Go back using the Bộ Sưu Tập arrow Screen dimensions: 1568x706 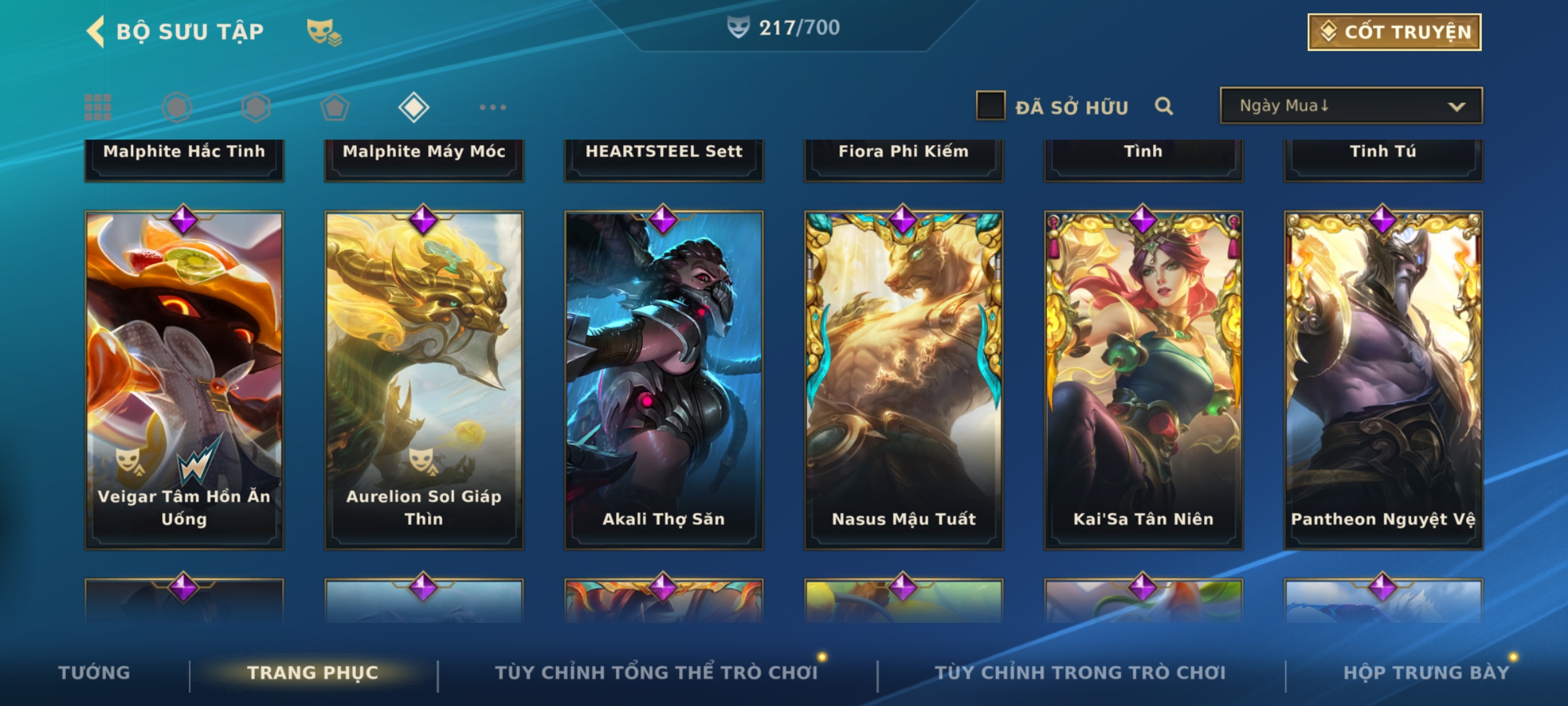click(x=96, y=31)
